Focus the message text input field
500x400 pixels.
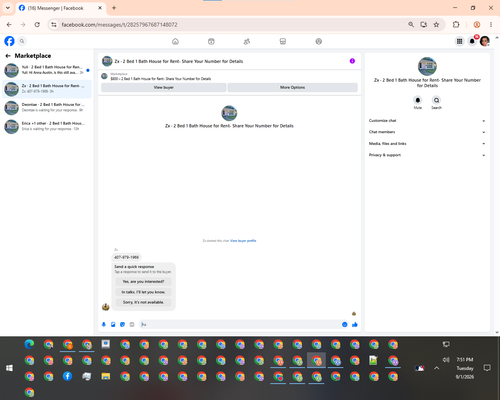click(x=239, y=324)
